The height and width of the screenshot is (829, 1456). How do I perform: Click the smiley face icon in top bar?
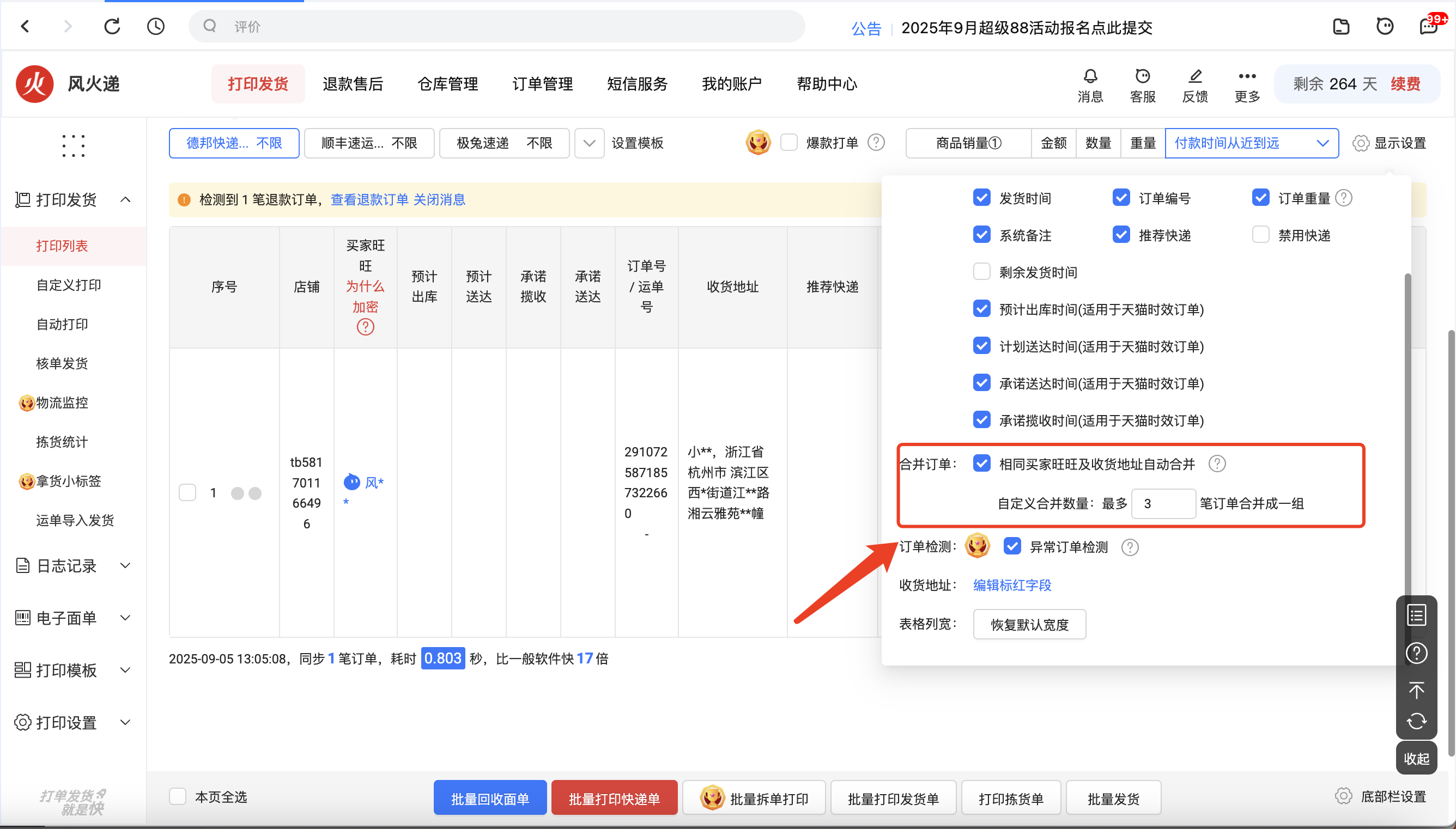click(x=1385, y=26)
